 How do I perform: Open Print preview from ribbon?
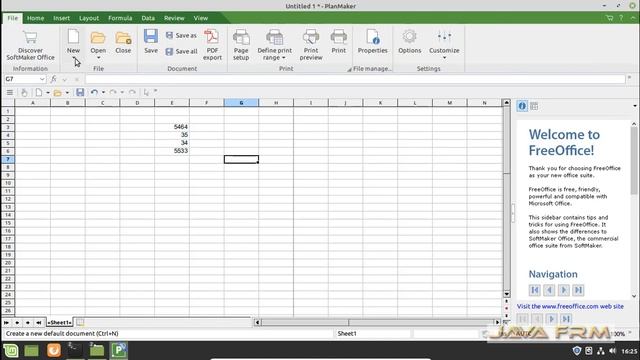[x=311, y=37]
